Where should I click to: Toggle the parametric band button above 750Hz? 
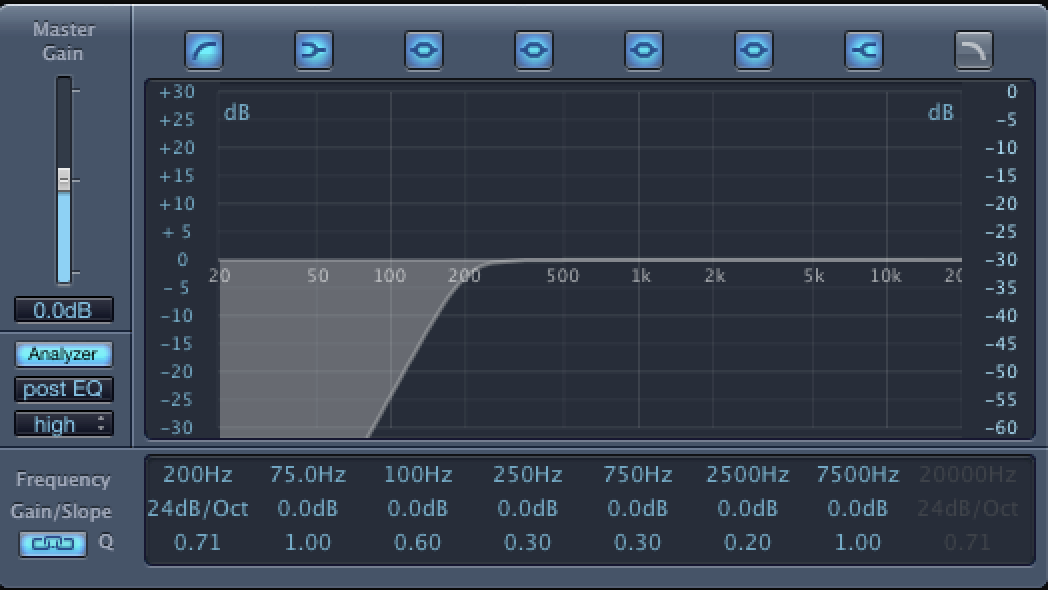[644, 50]
